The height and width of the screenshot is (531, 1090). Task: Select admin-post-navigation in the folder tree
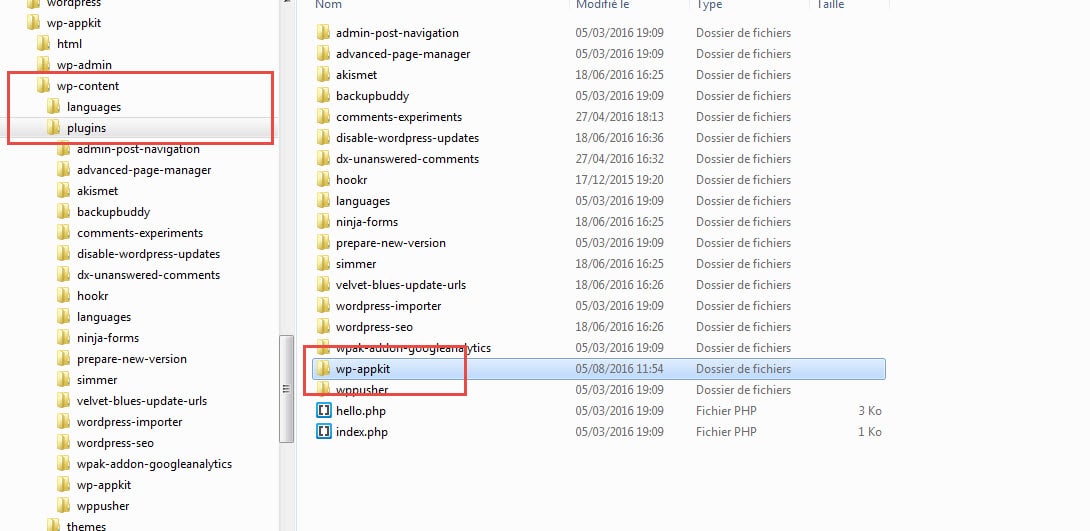138,149
